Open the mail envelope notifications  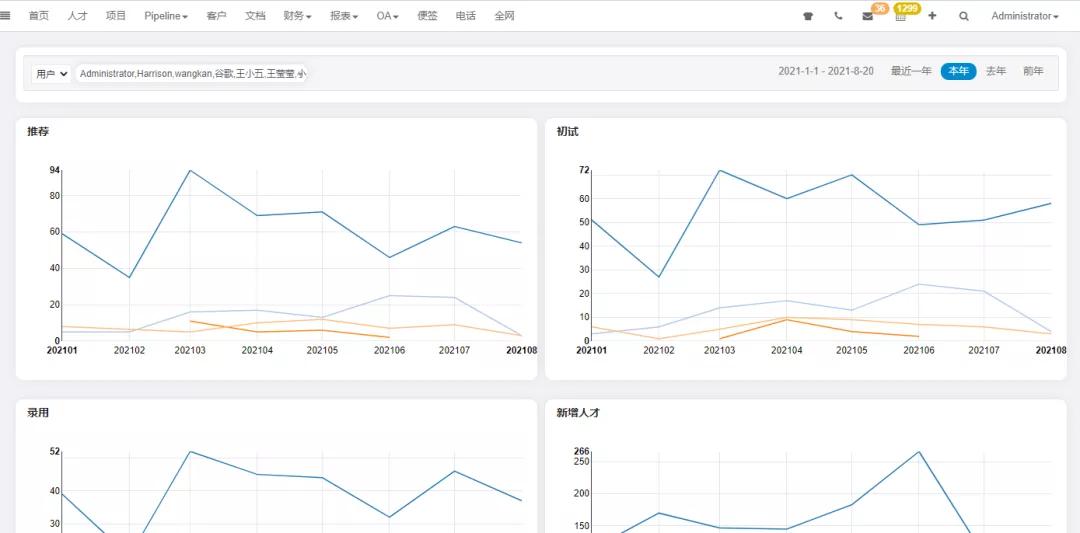[x=867, y=17]
